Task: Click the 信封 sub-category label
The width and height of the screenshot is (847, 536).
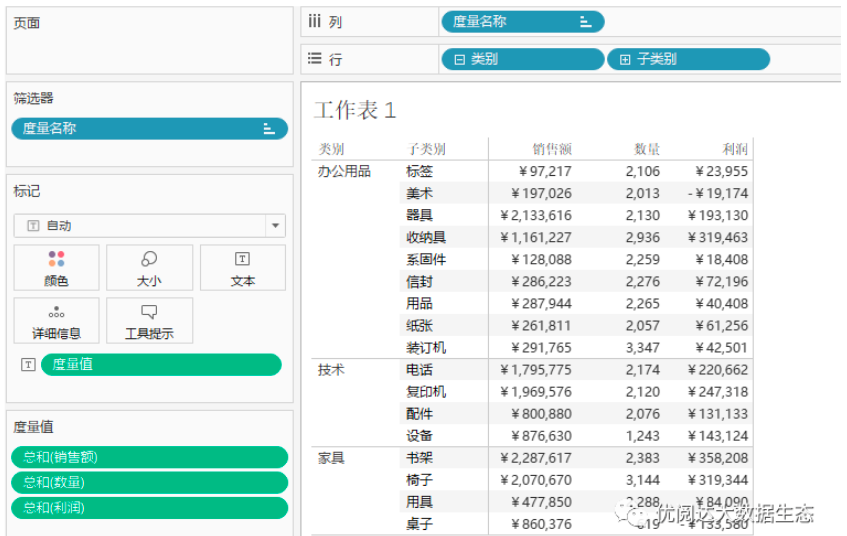Action: tap(419, 282)
